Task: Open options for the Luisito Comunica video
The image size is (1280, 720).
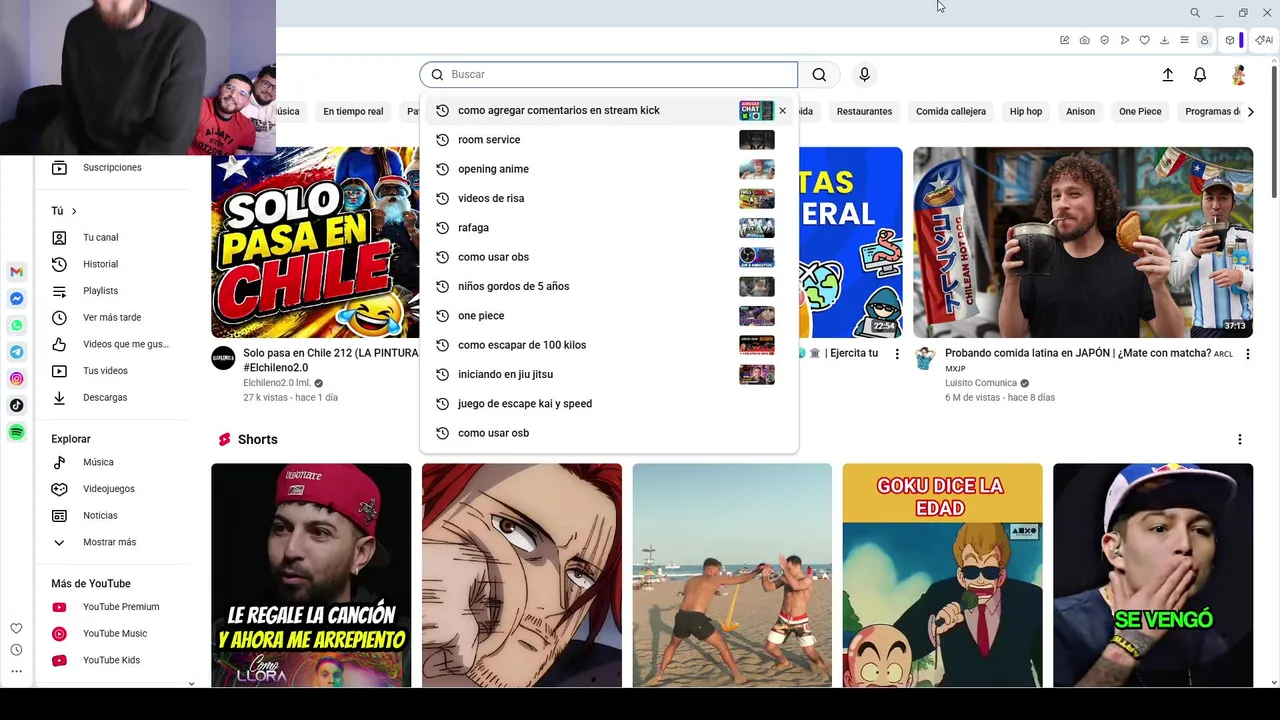Action: coord(1247,354)
